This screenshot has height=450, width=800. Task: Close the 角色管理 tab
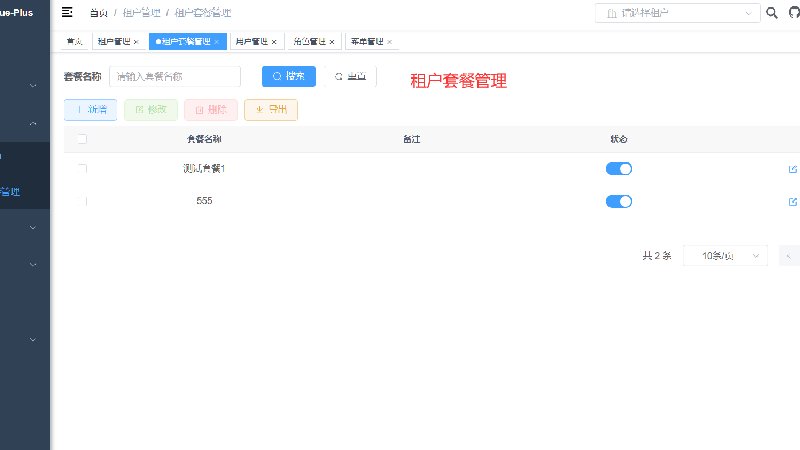[x=332, y=42]
